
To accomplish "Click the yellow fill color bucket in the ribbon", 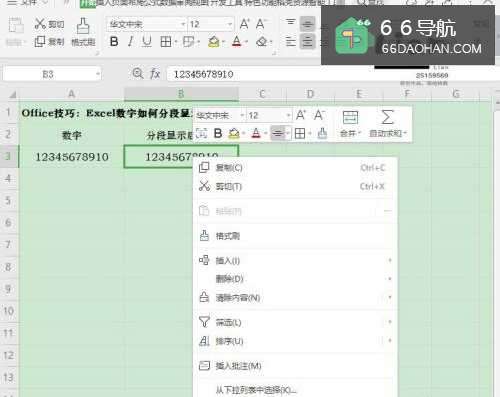I will coord(213,42).
